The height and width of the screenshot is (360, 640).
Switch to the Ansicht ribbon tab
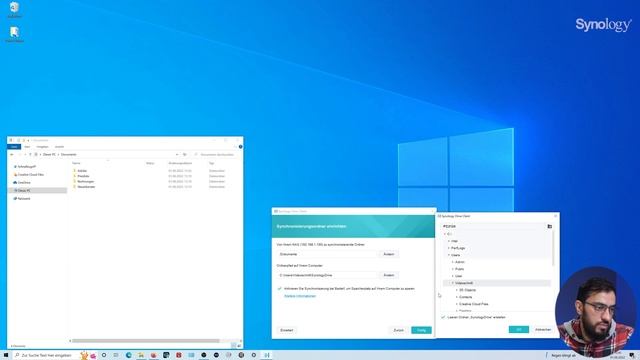coord(60,147)
